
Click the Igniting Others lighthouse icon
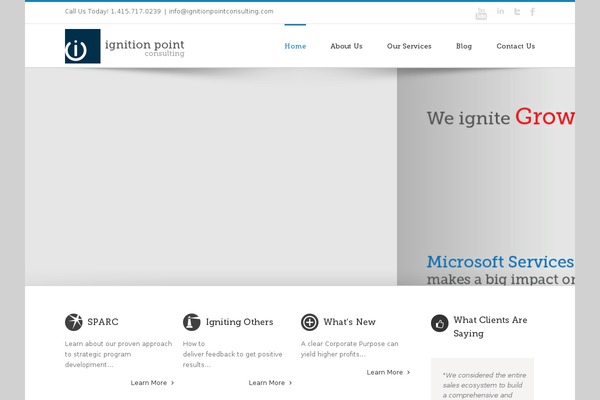pyautogui.click(x=191, y=322)
